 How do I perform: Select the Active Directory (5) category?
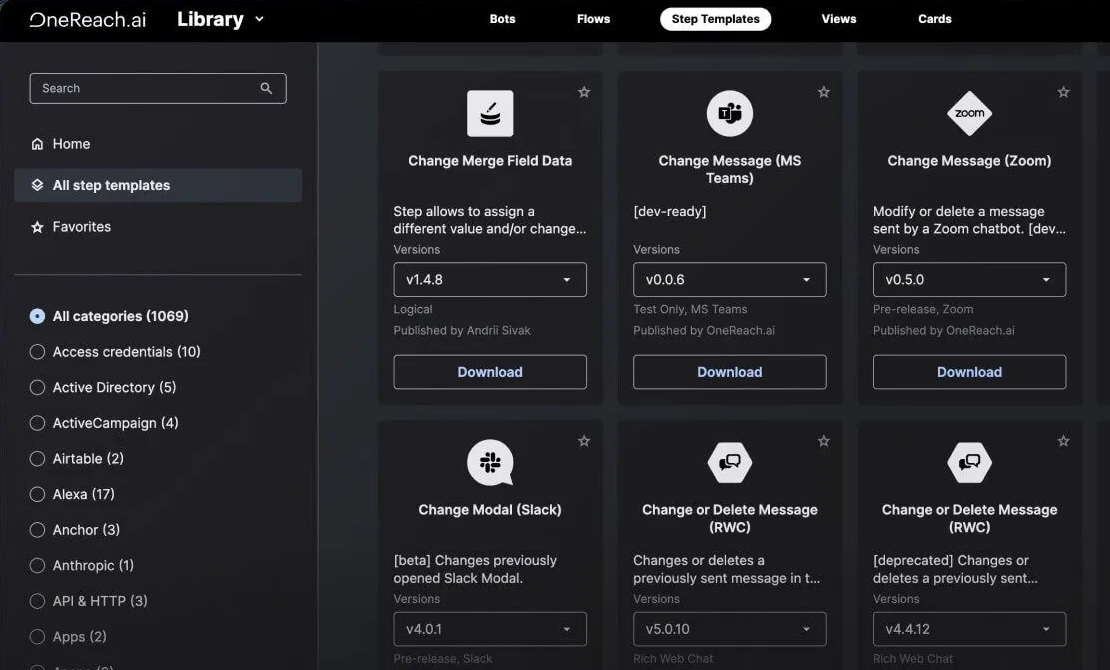(x=38, y=387)
